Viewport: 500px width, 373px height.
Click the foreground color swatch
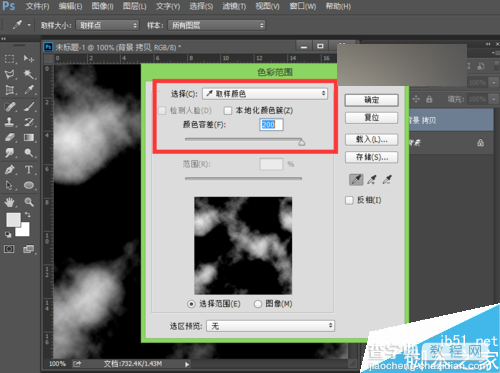click(13, 220)
